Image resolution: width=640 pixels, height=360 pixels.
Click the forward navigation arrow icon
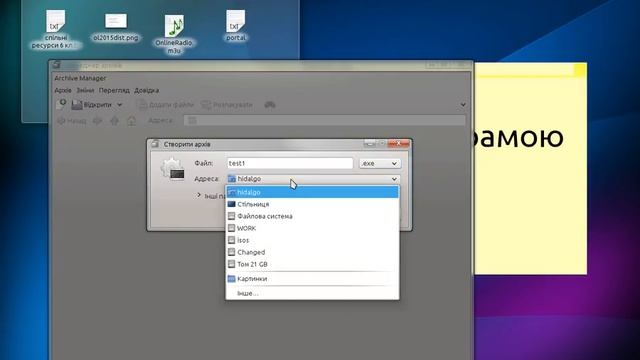pyautogui.click(x=97, y=121)
